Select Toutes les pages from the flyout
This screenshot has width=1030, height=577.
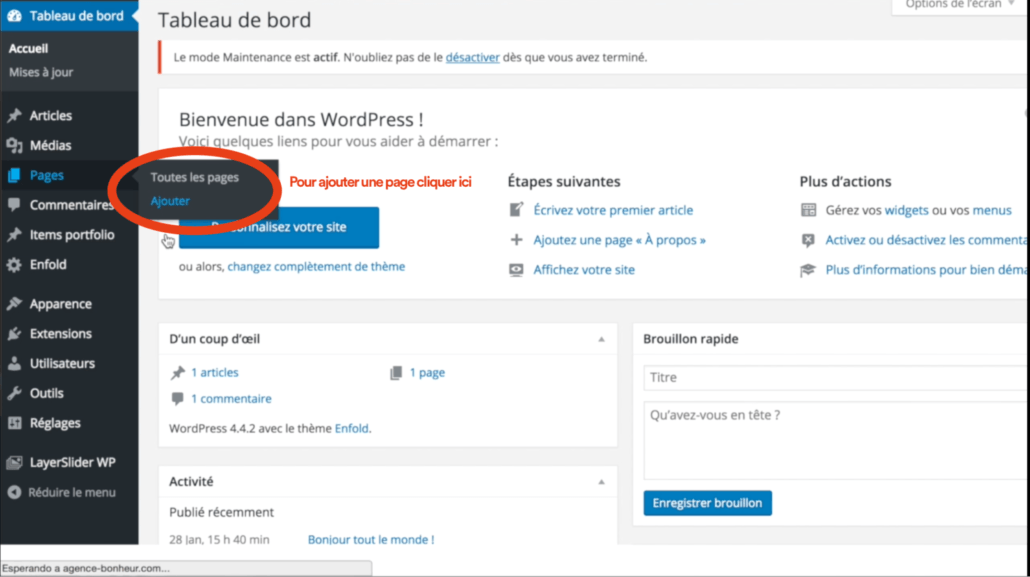click(x=194, y=177)
